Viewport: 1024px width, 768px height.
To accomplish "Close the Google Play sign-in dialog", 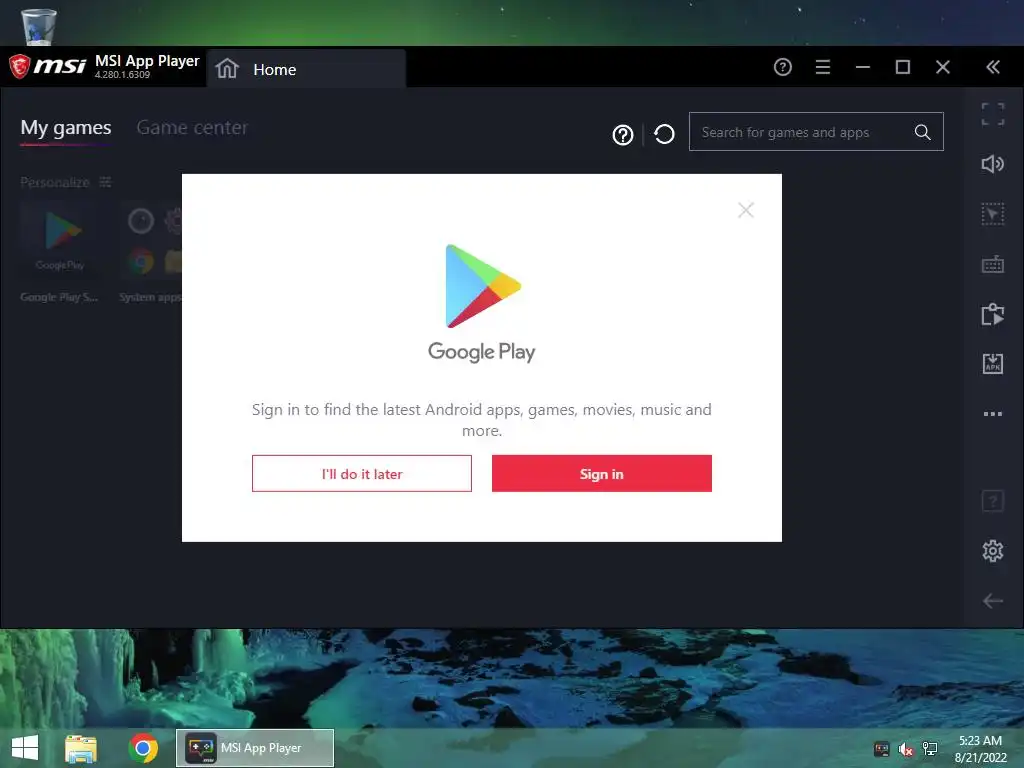I will click(746, 210).
